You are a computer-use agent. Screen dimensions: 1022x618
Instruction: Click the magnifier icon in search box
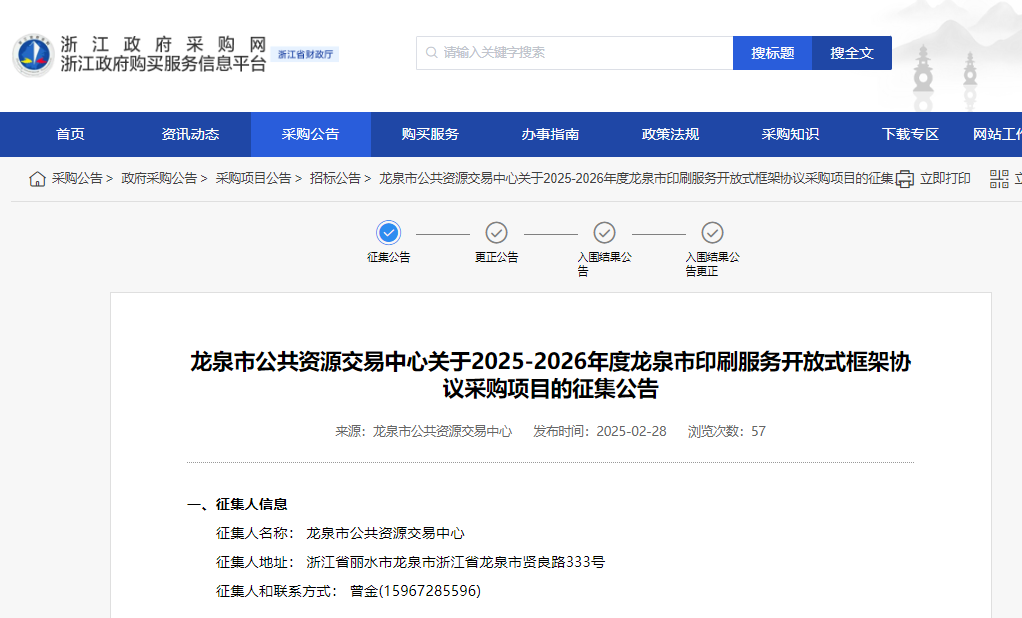point(431,53)
